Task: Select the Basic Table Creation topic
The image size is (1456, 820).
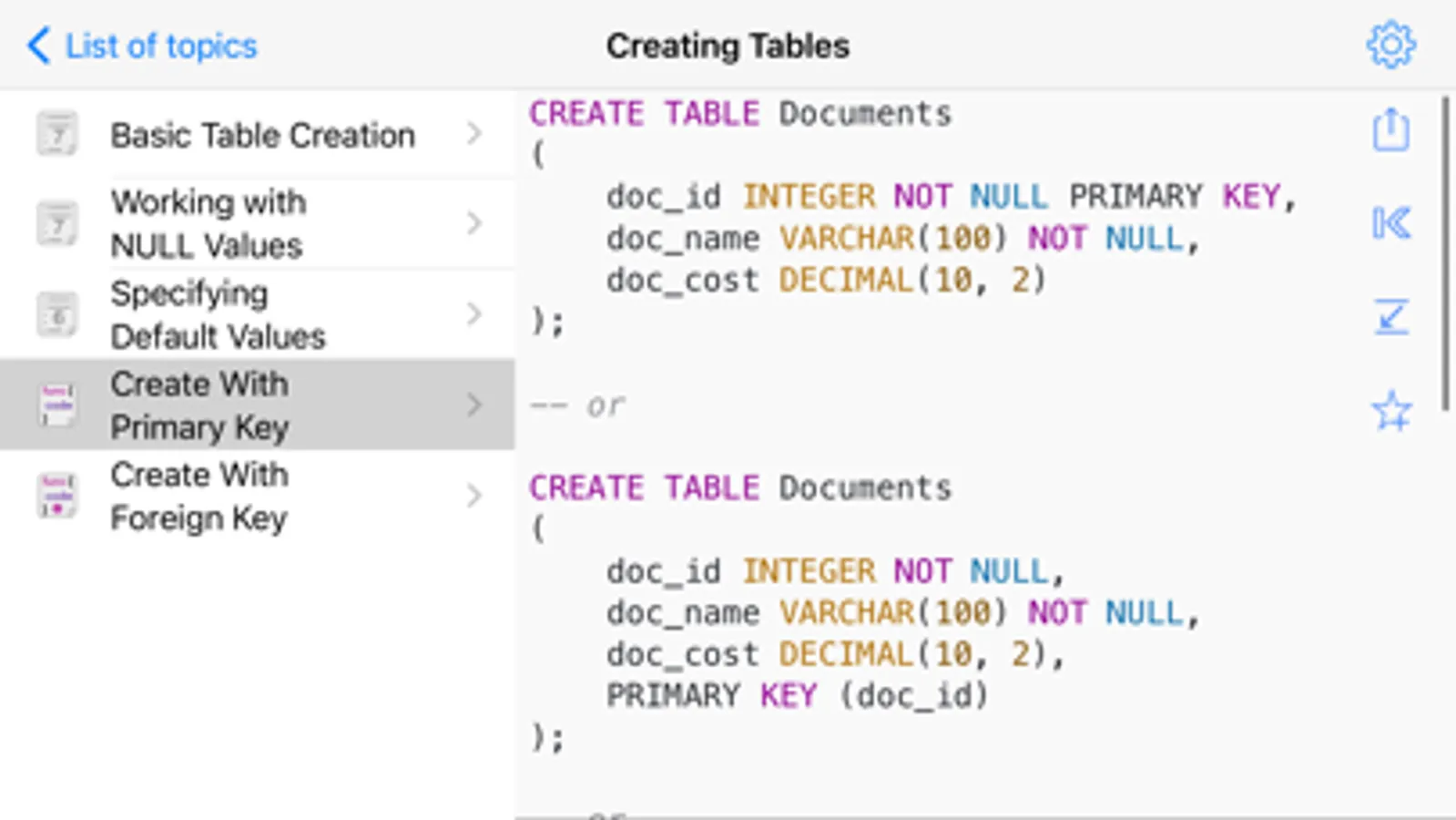Action: click(262, 136)
